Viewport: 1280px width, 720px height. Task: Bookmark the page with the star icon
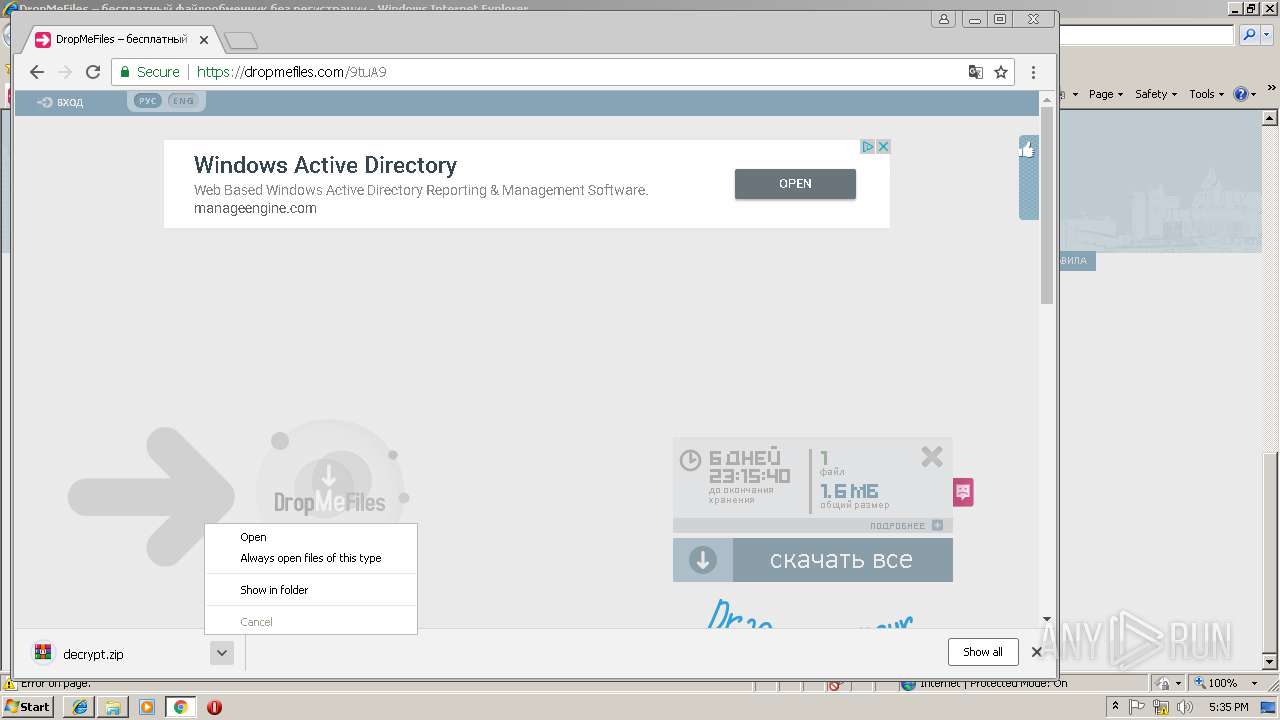(1001, 72)
